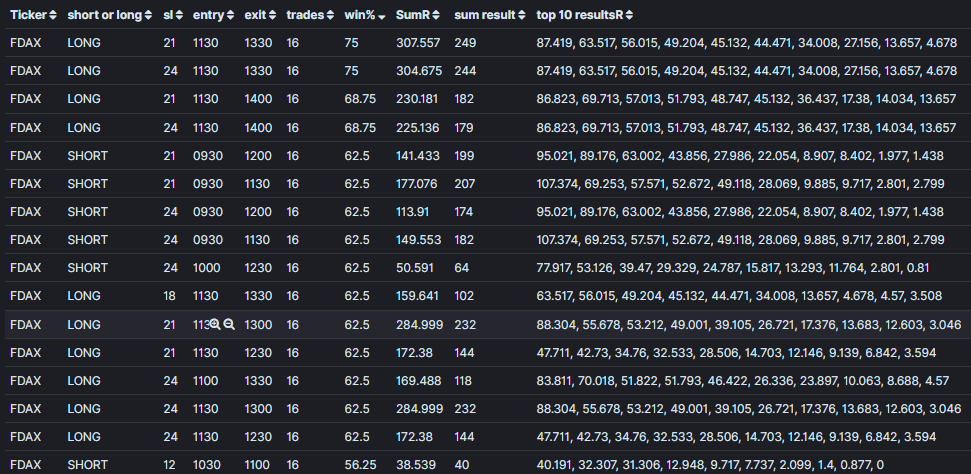
Task: Click win% 75 in the 304.675 row
Action: tap(351, 71)
